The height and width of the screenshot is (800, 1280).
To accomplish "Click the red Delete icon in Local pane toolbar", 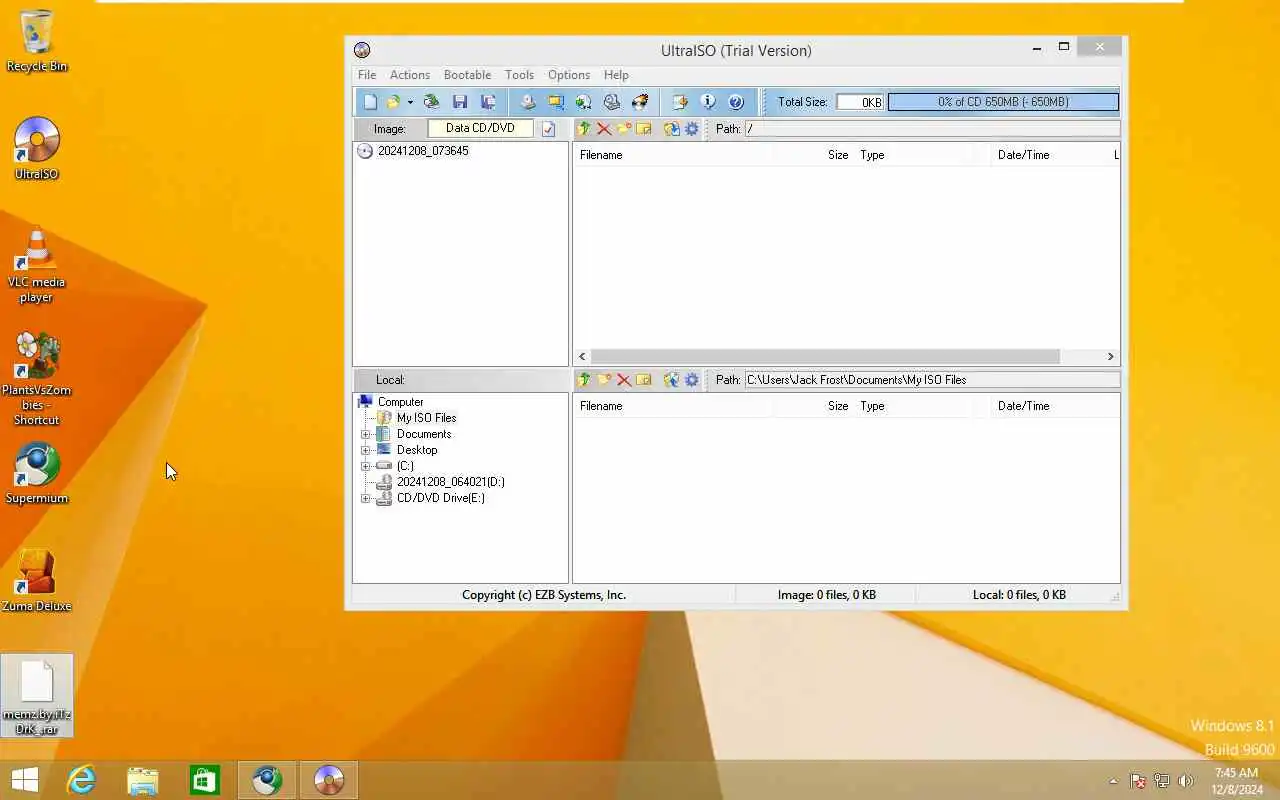I will click(x=624, y=380).
